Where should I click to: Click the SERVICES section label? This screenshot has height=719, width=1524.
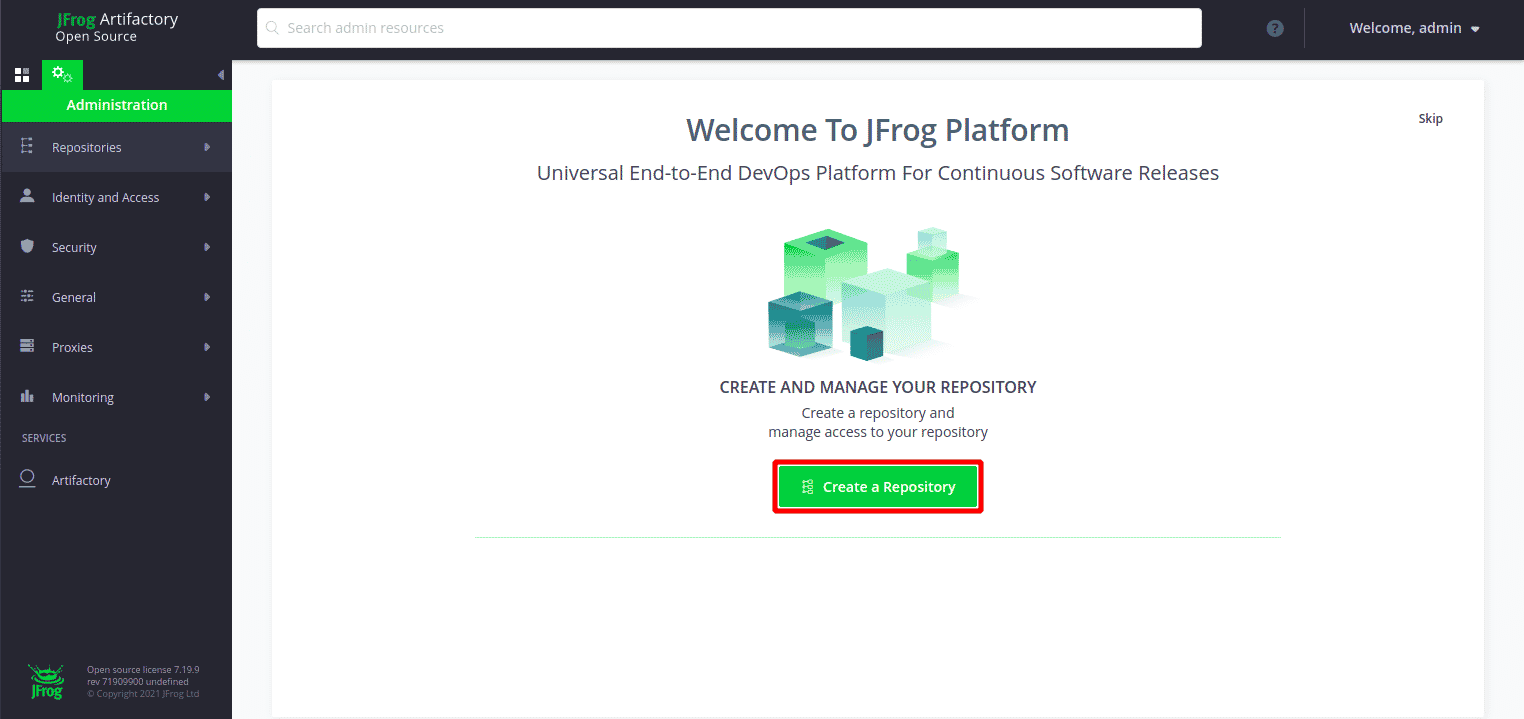tap(44, 438)
